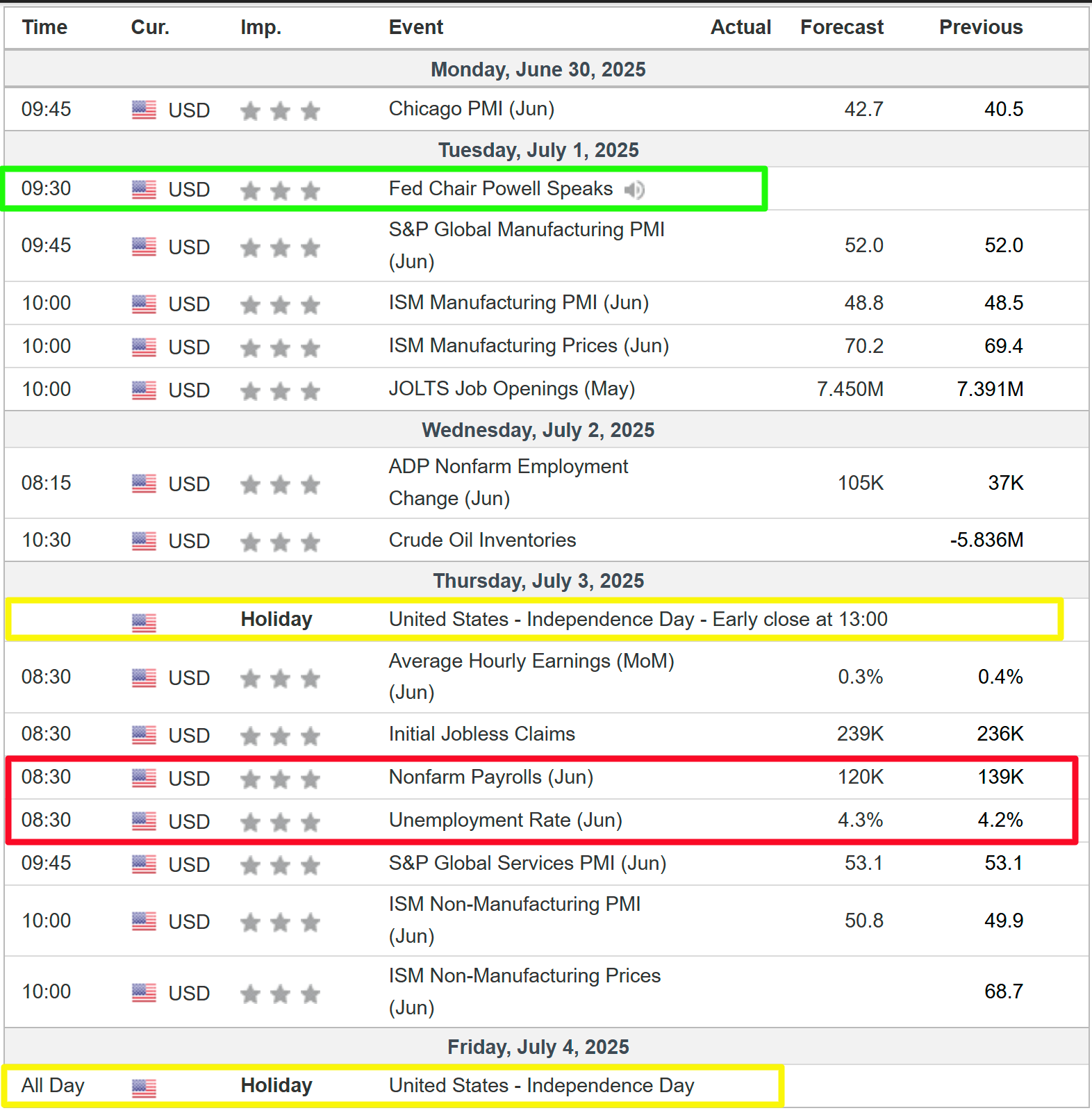Open the Average Hourly Earnings (MoM) event

531,676
